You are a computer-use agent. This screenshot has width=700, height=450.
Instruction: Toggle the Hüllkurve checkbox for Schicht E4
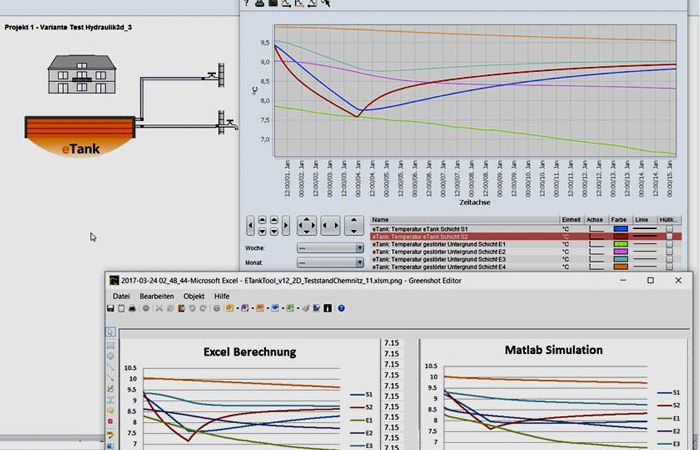click(670, 268)
